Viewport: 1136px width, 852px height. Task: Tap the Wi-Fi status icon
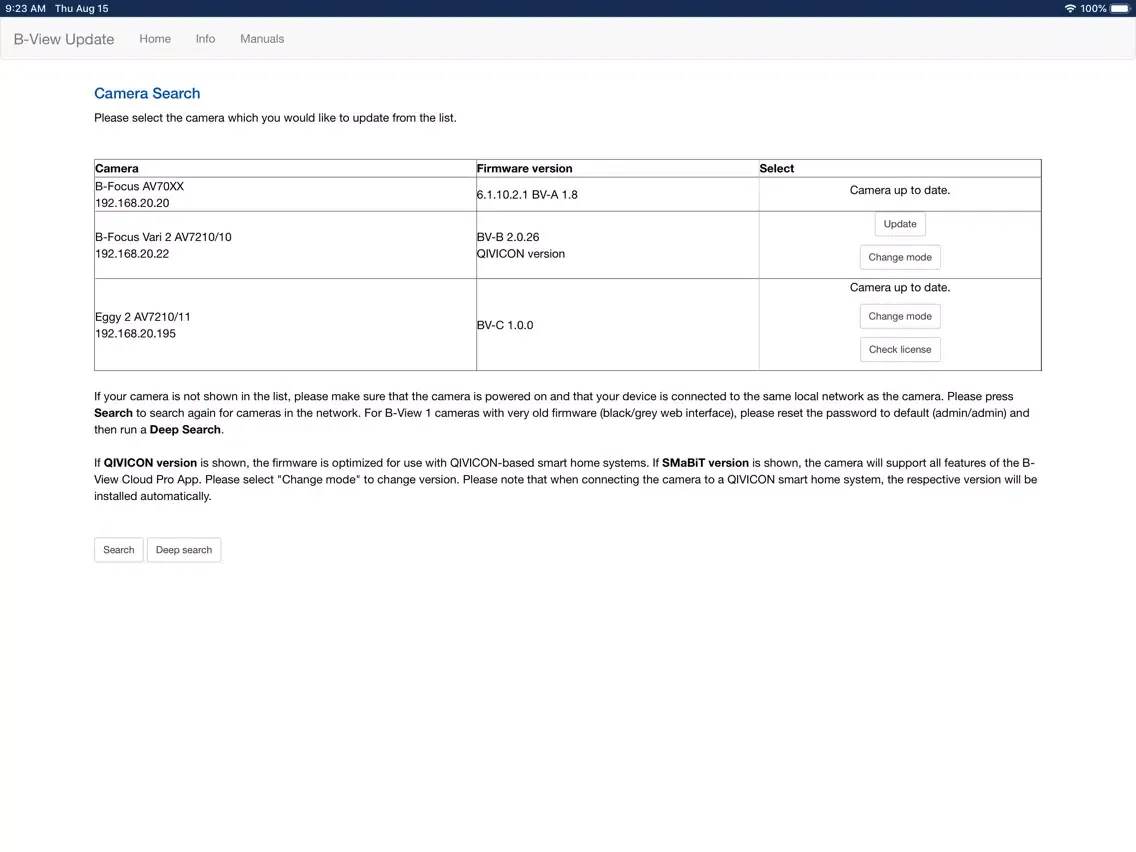click(1070, 9)
